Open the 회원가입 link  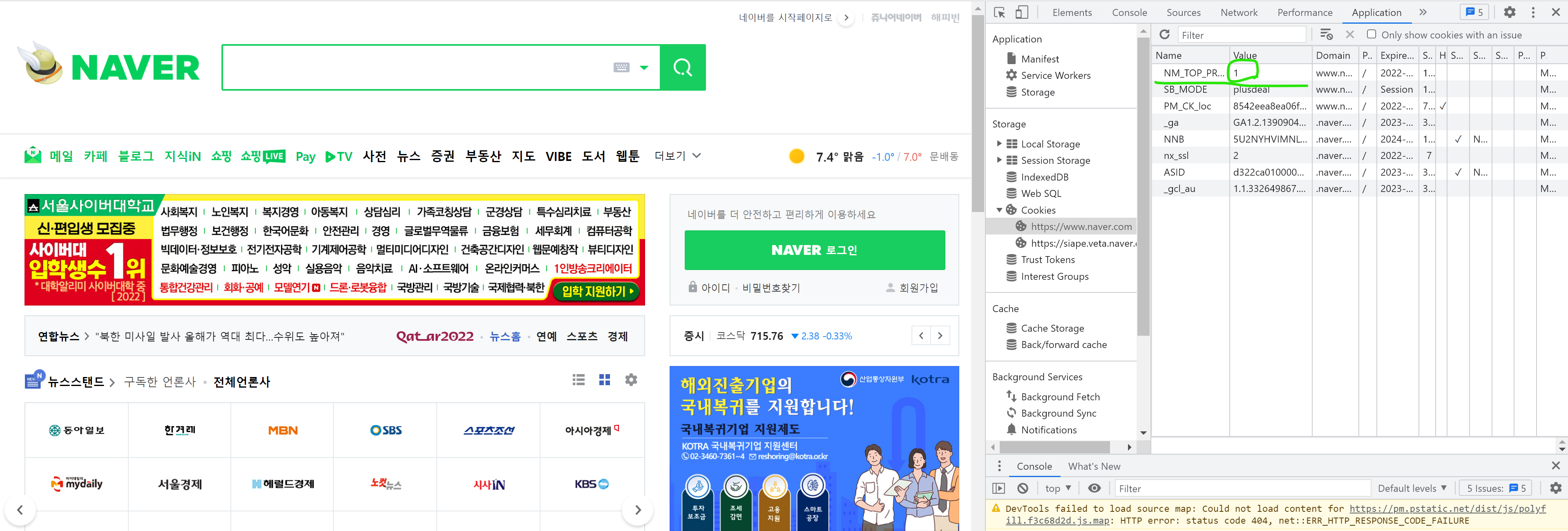(x=918, y=288)
